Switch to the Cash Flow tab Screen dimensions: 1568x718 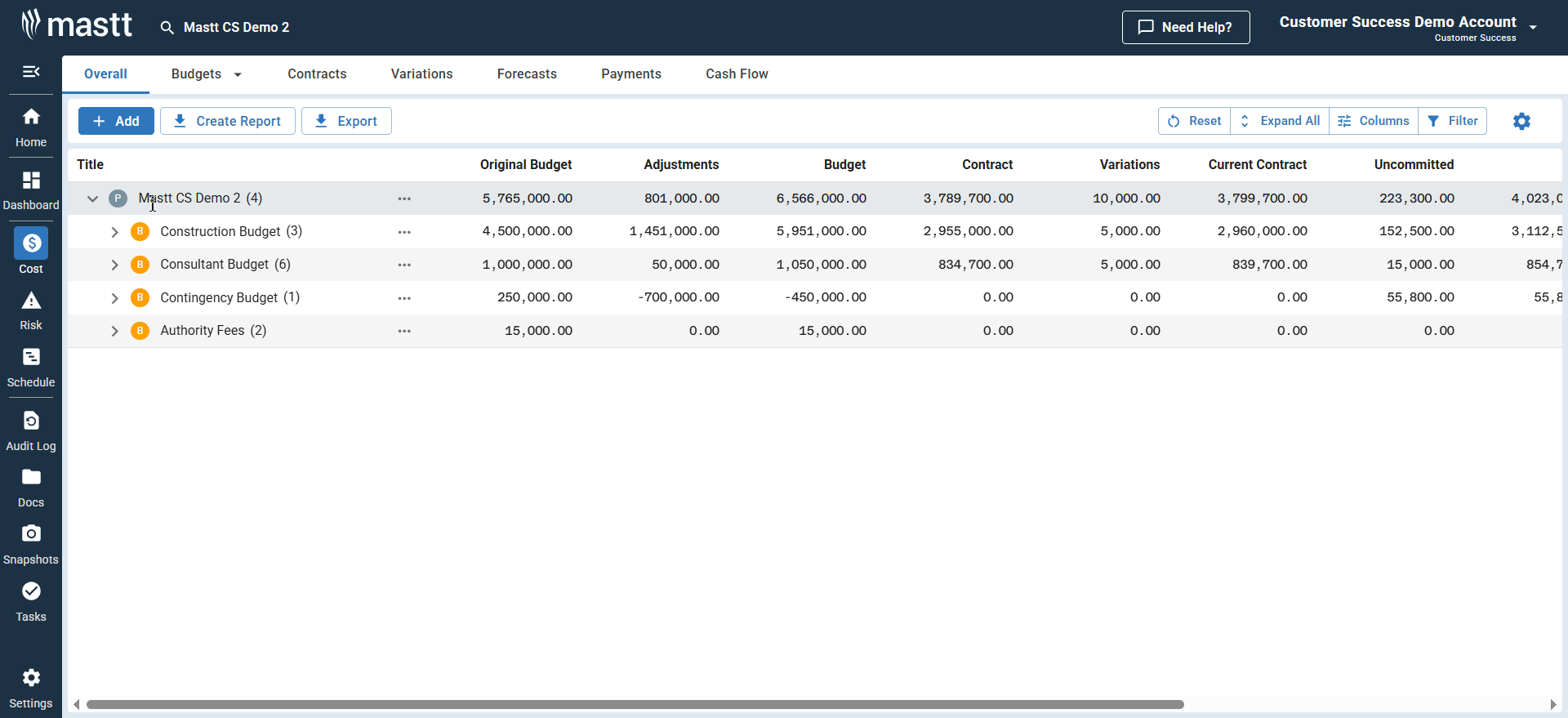tap(737, 74)
